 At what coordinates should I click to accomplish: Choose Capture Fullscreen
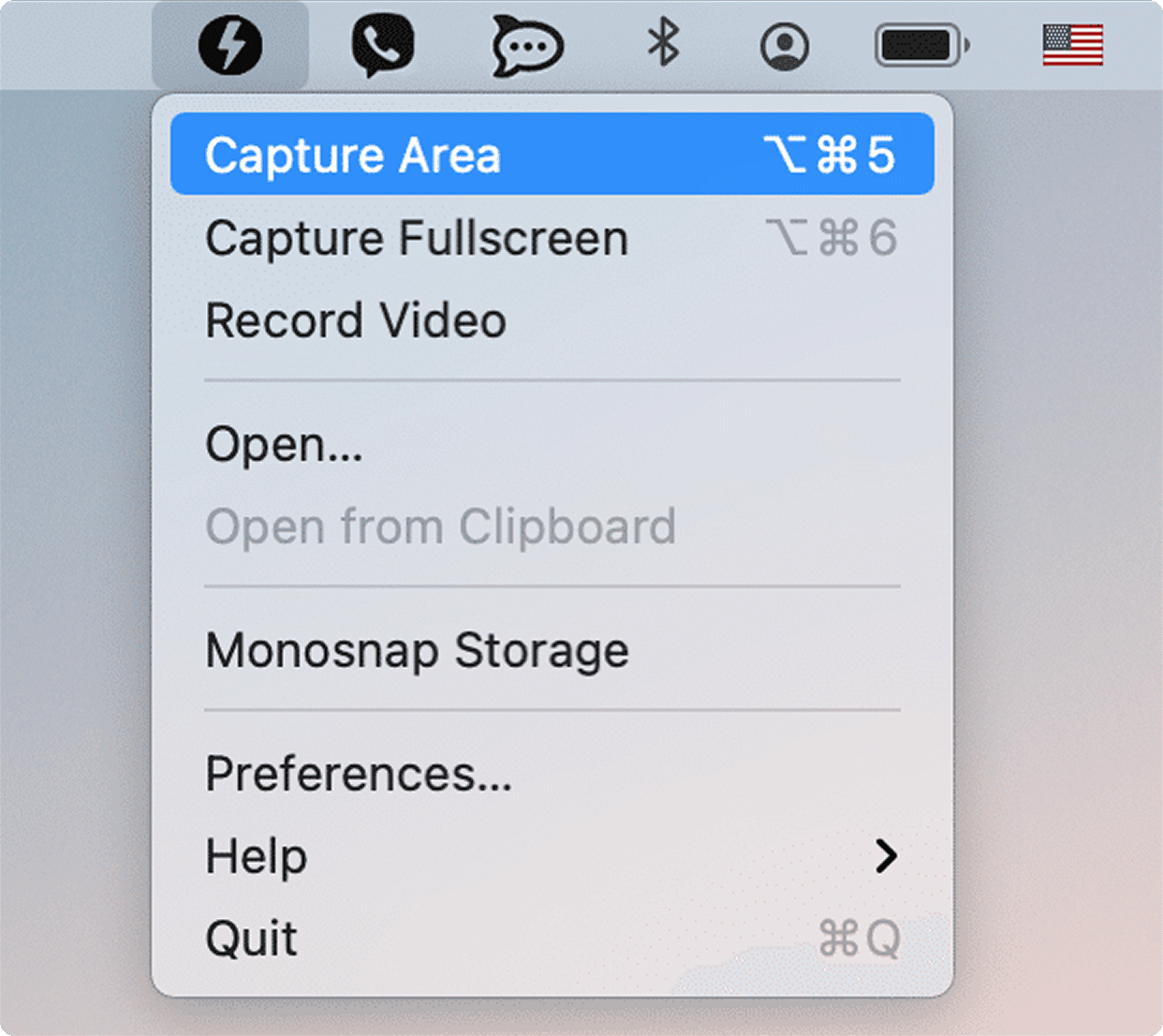[x=416, y=239]
